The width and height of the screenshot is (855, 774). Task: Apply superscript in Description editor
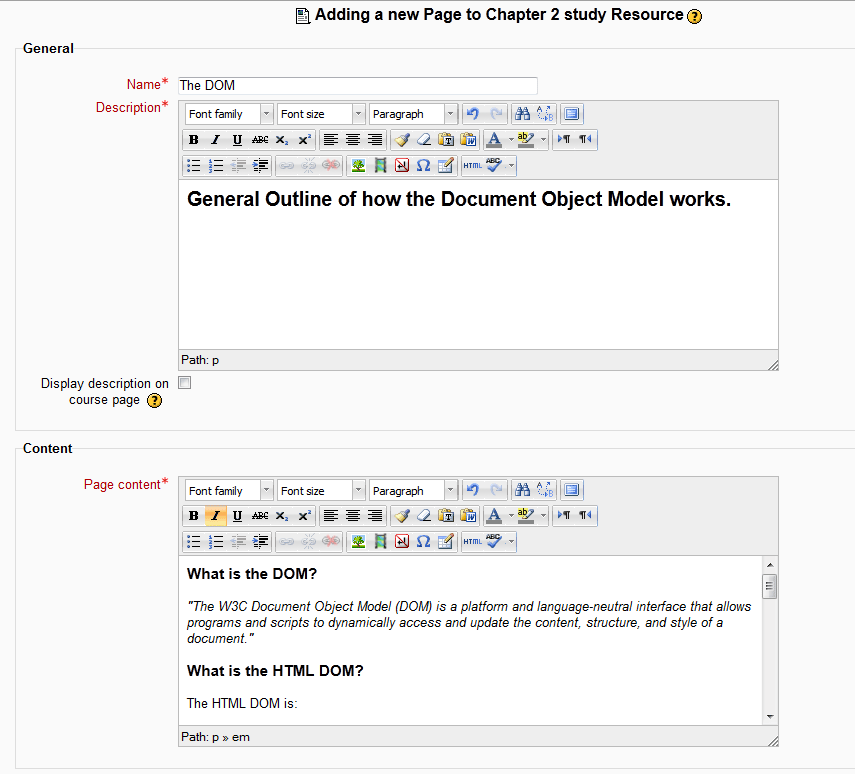click(x=304, y=140)
